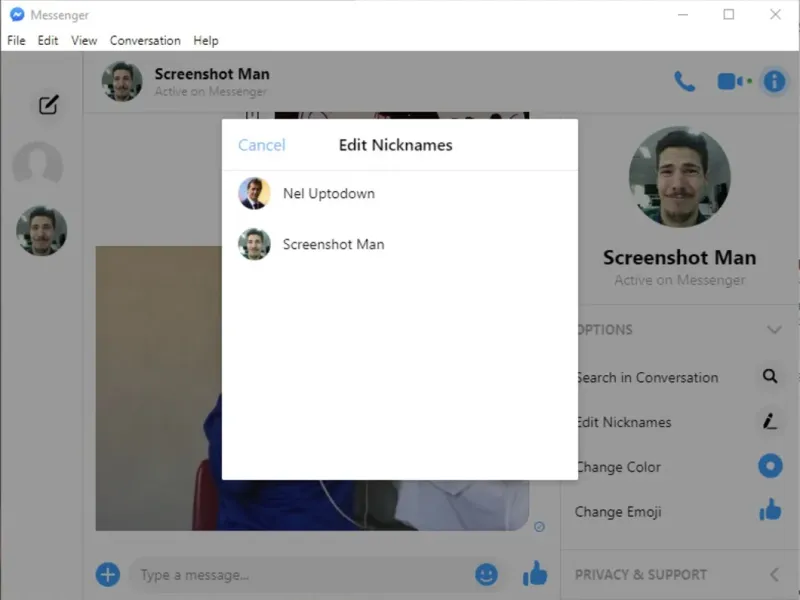Viewport: 800px width, 600px height.
Task: Click the message delivered status circle icon
Action: click(x=539, y=527)
